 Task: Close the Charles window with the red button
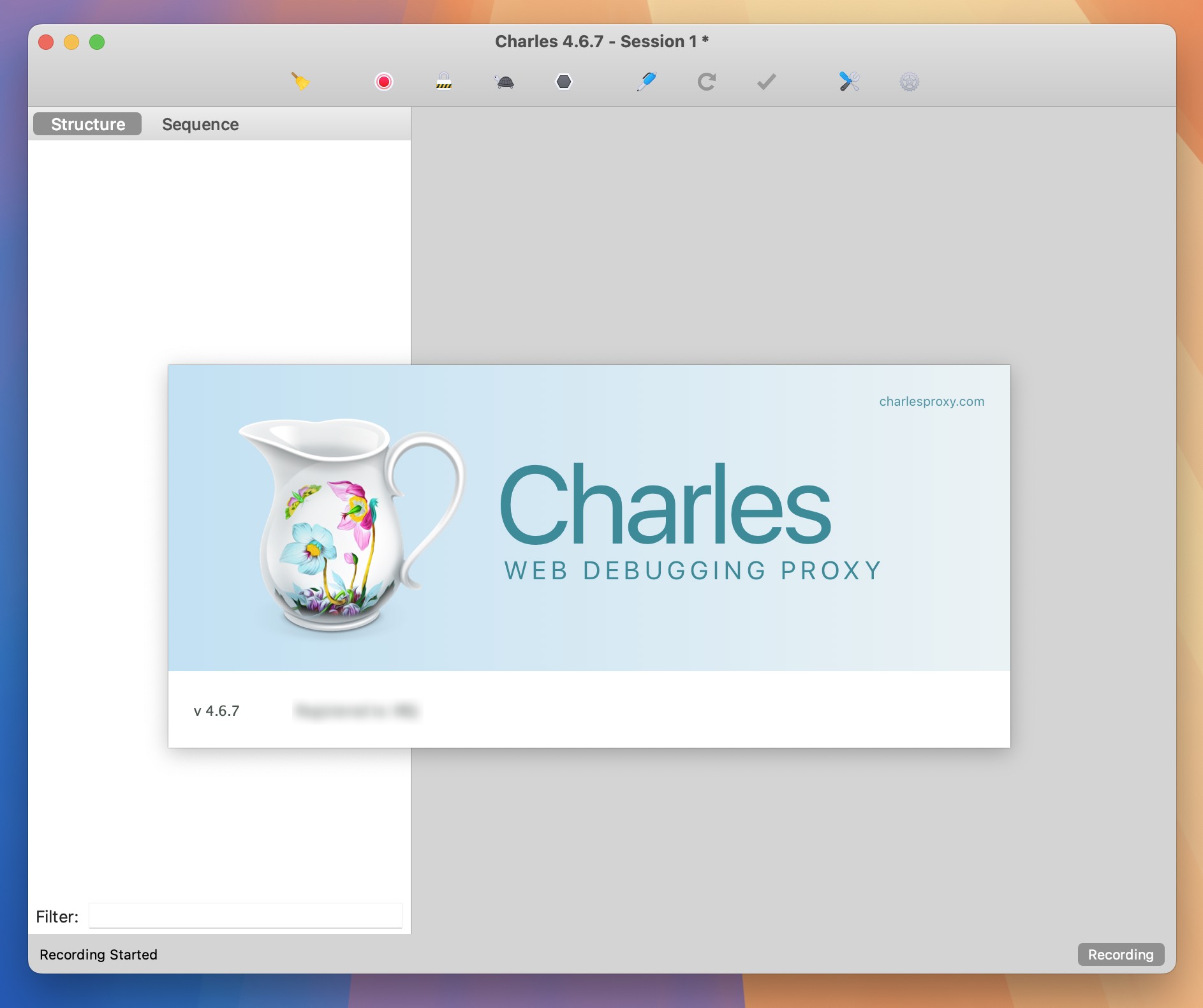pyautogui.click(x=46, y=42)
